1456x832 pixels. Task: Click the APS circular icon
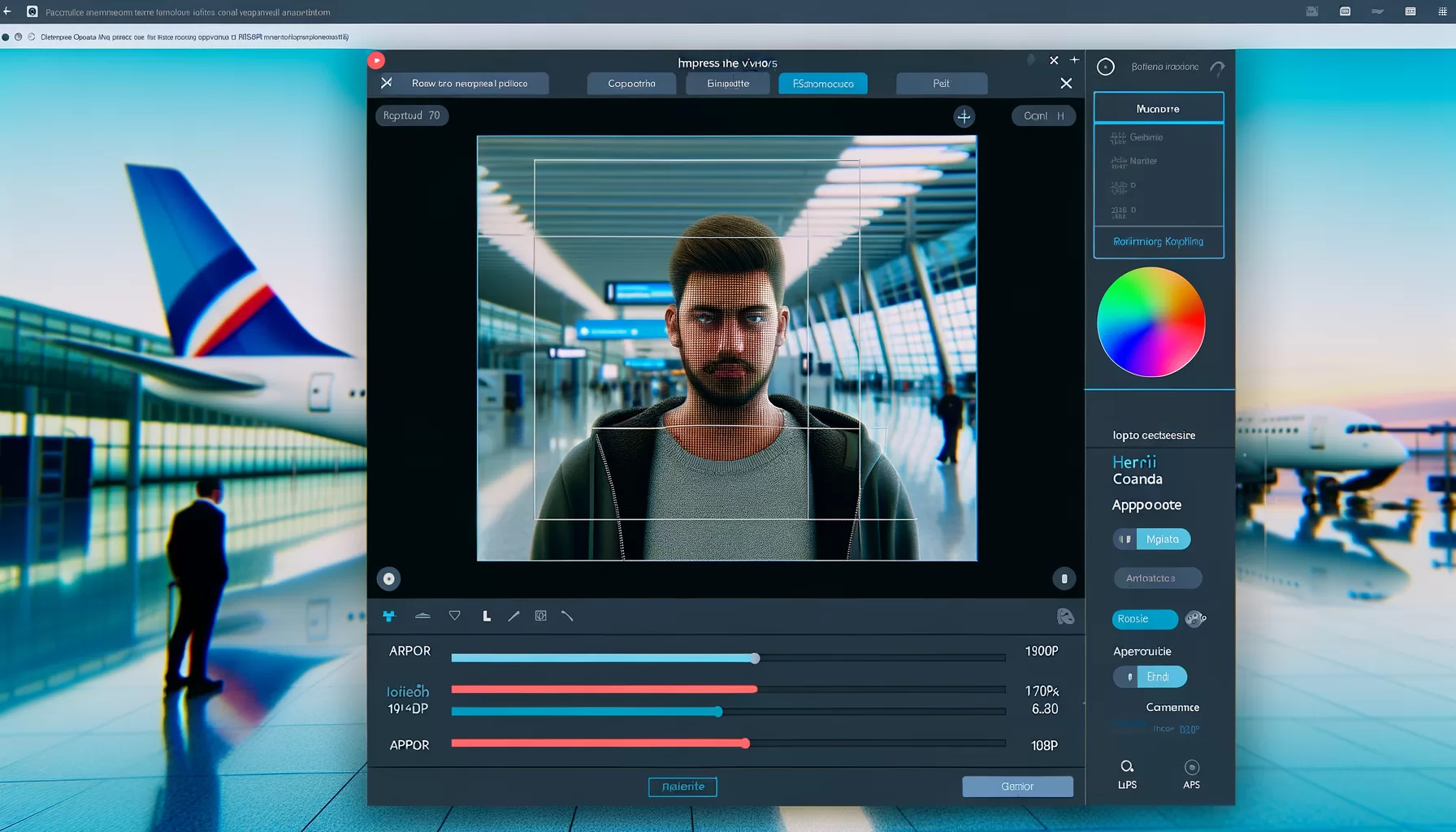pos(1192,767)
